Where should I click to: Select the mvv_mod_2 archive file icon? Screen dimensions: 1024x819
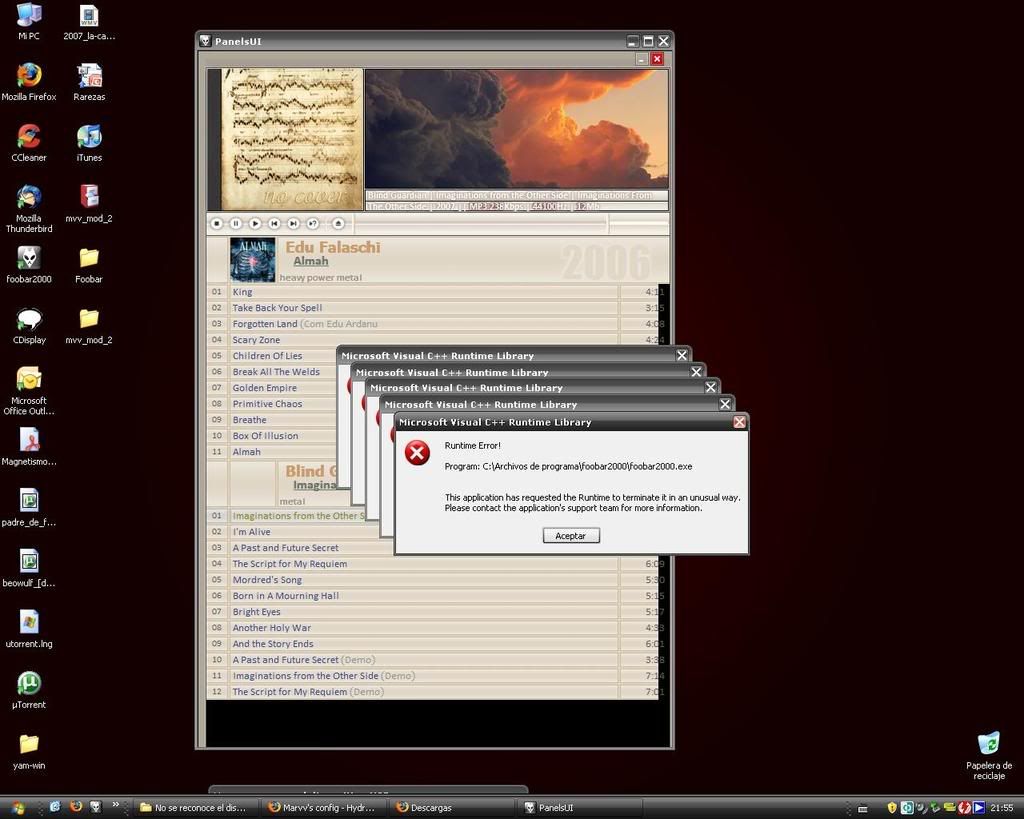[x=89, y=204]
